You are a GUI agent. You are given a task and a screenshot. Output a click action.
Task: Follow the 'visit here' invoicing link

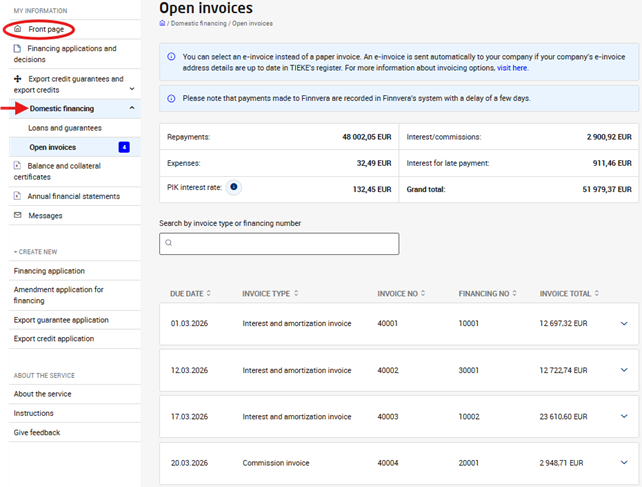coord(512,68)
